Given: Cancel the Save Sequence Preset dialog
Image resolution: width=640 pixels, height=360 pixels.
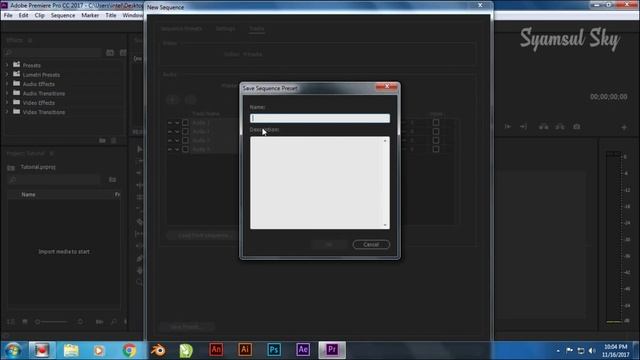Looking at the screenshot, I should tap(371, 244).
